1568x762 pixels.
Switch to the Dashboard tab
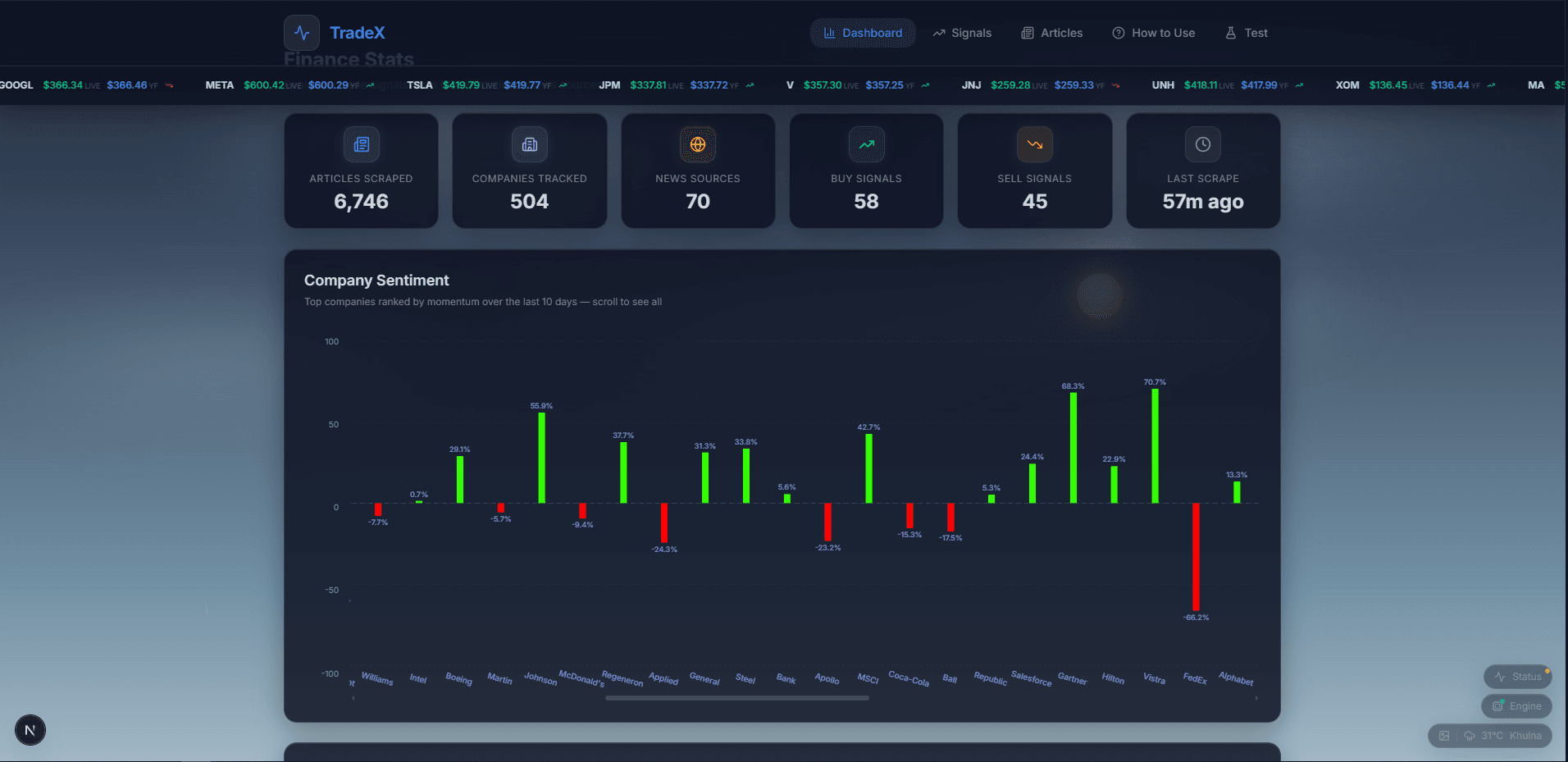(x=863, y=33)
